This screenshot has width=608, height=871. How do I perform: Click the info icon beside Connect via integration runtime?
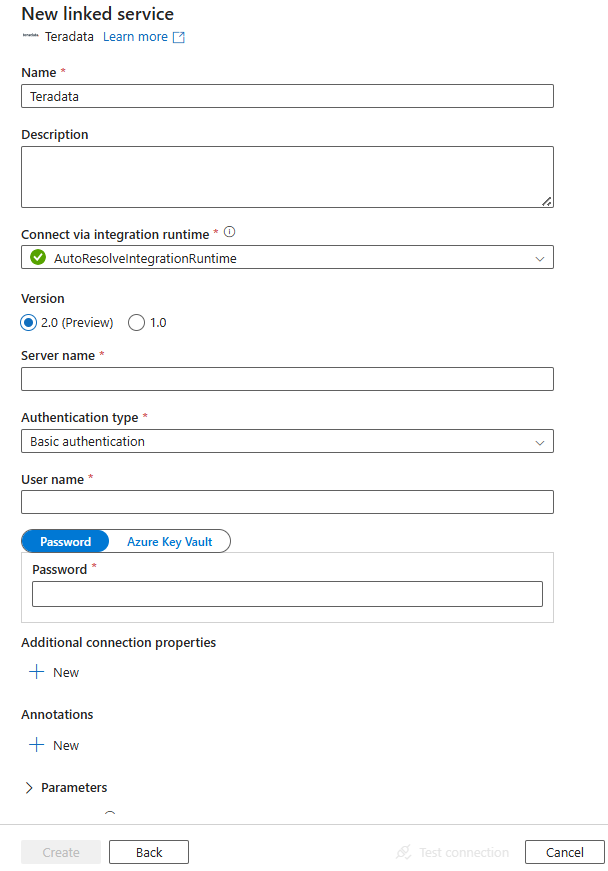click(228, 230)
